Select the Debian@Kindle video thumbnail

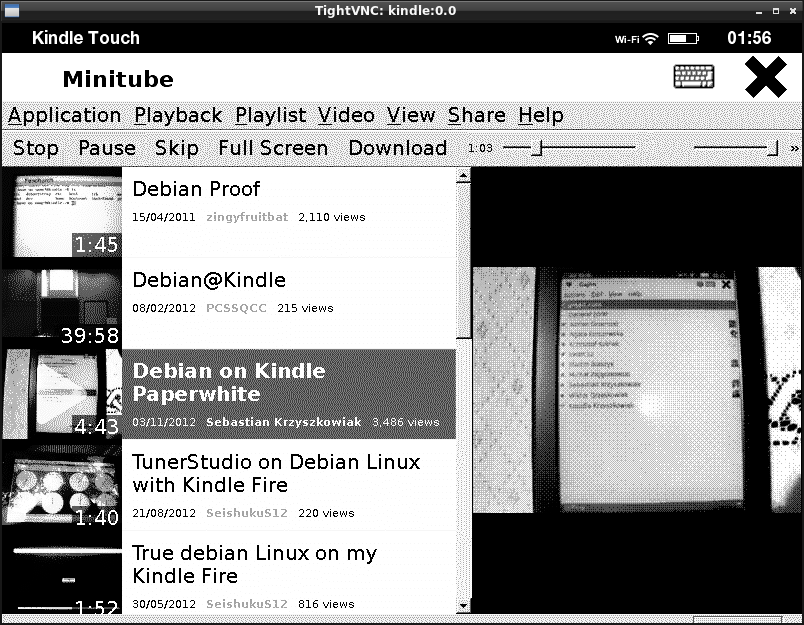tap(62, 303)
